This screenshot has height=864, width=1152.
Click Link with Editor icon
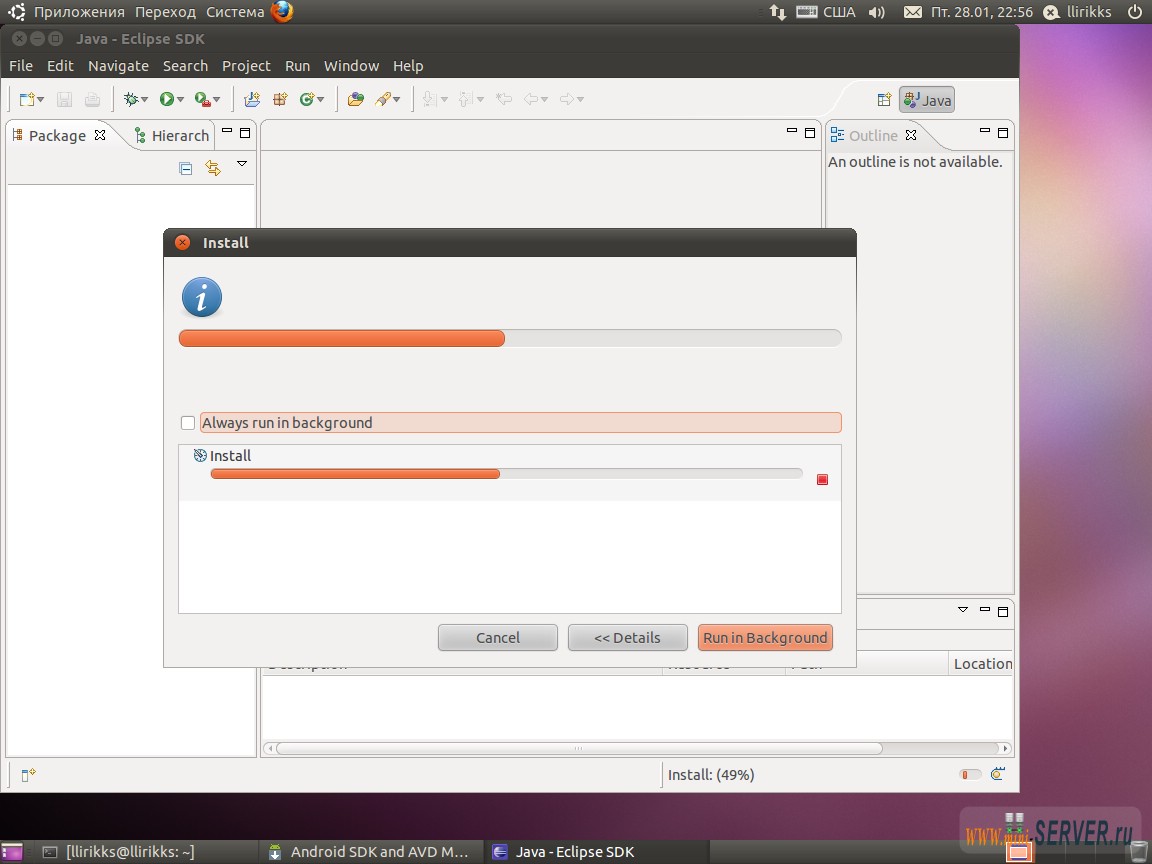213,168
